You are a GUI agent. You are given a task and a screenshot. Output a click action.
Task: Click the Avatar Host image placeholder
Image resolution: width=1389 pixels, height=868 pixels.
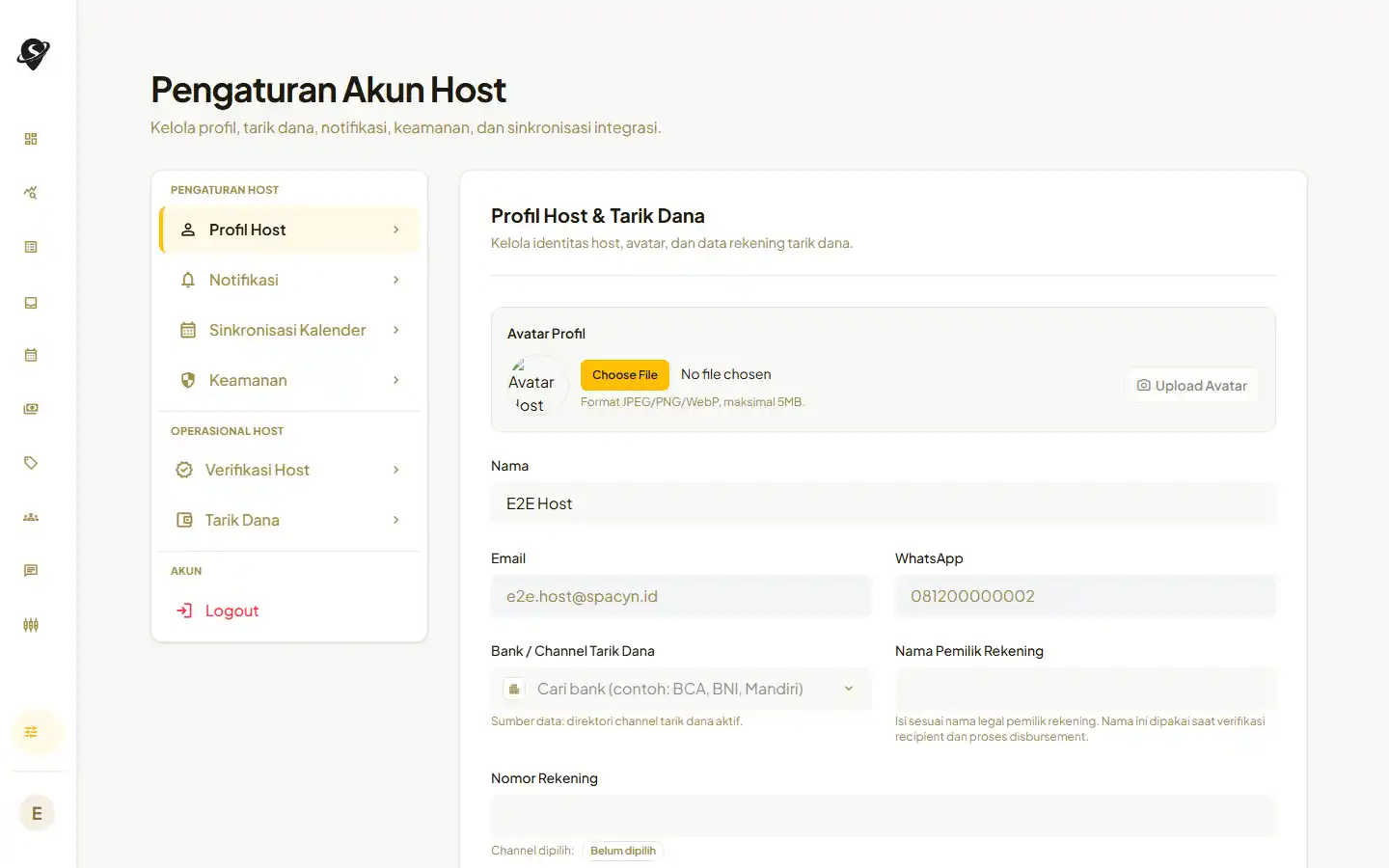[537, 385]
